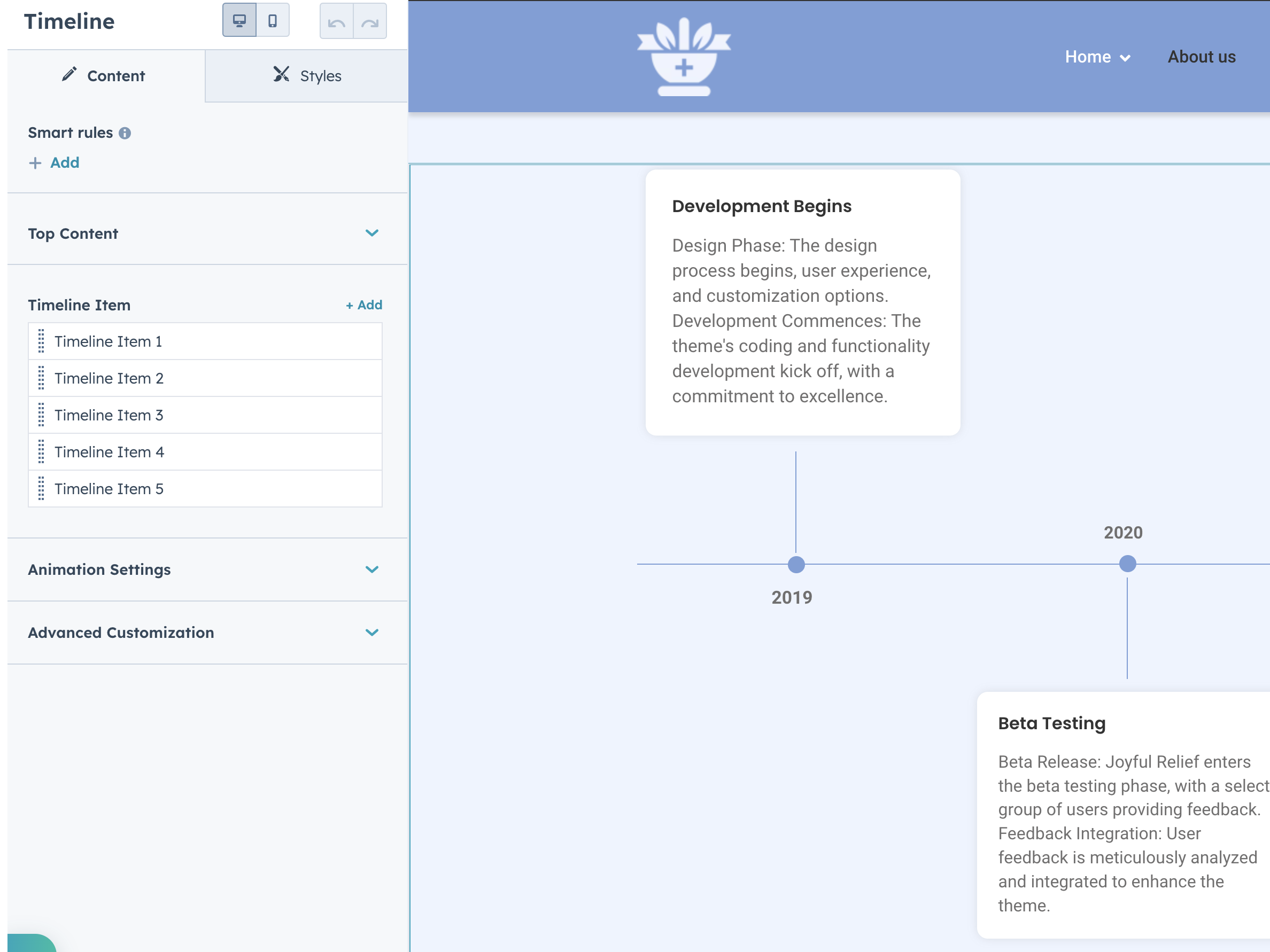Expand Advanced Customization section
Image resolution: width=1270 pixels, height=952 pixels.
point(371,633)
